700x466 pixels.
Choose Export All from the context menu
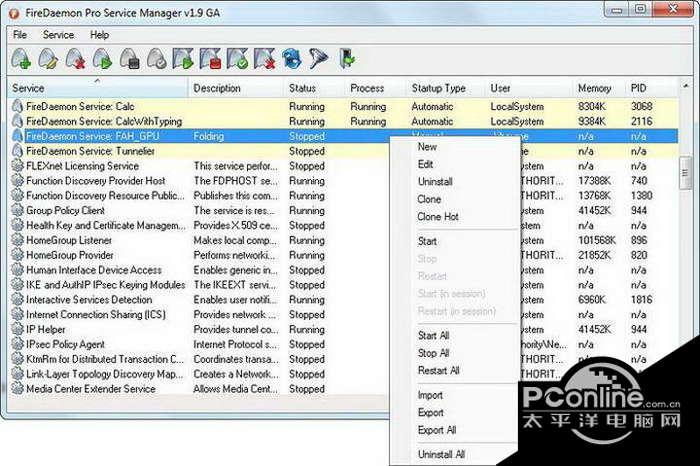(x=437, y=430)
